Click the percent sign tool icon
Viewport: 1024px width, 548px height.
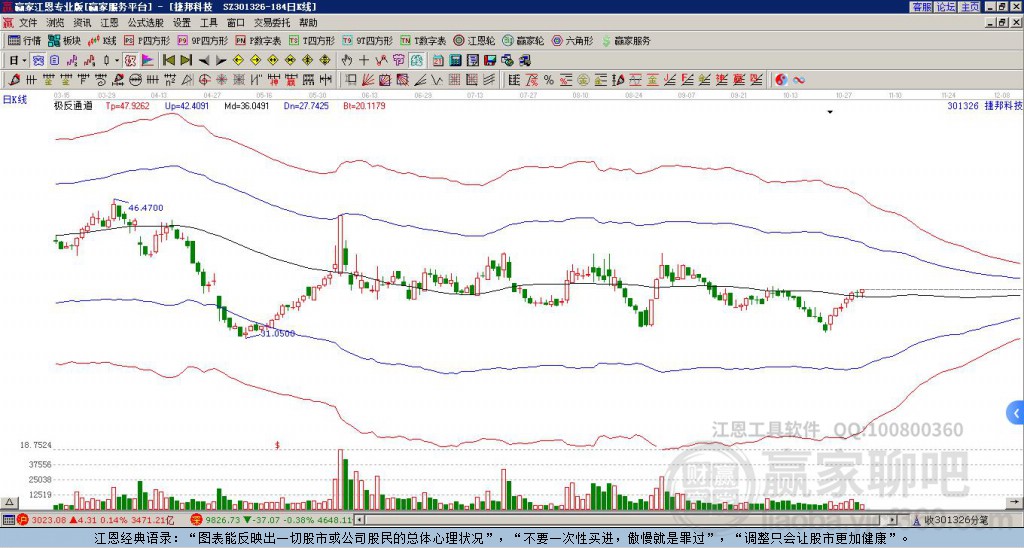[x=549, y=80]
